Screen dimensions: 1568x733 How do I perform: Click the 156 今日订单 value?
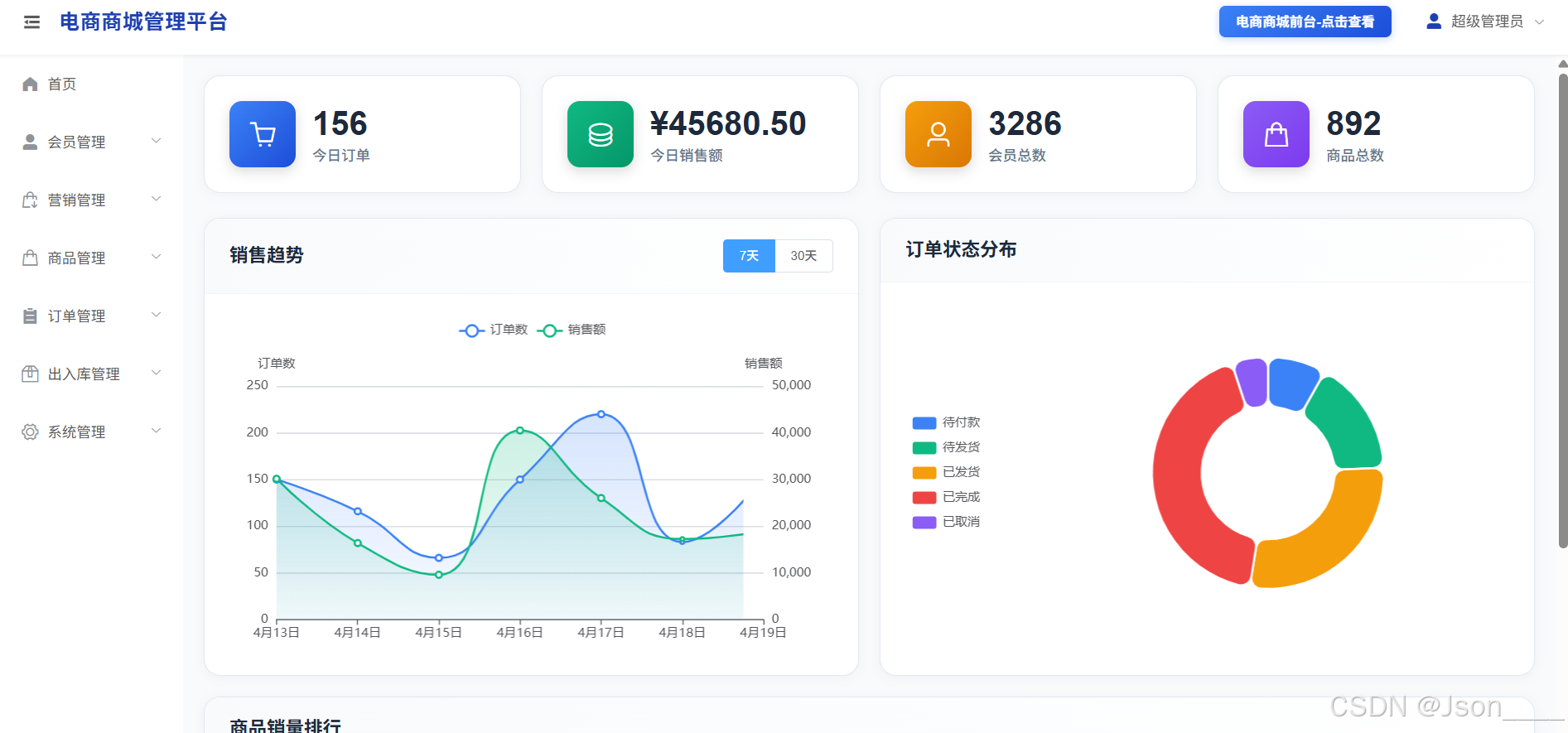coord(340,123)
